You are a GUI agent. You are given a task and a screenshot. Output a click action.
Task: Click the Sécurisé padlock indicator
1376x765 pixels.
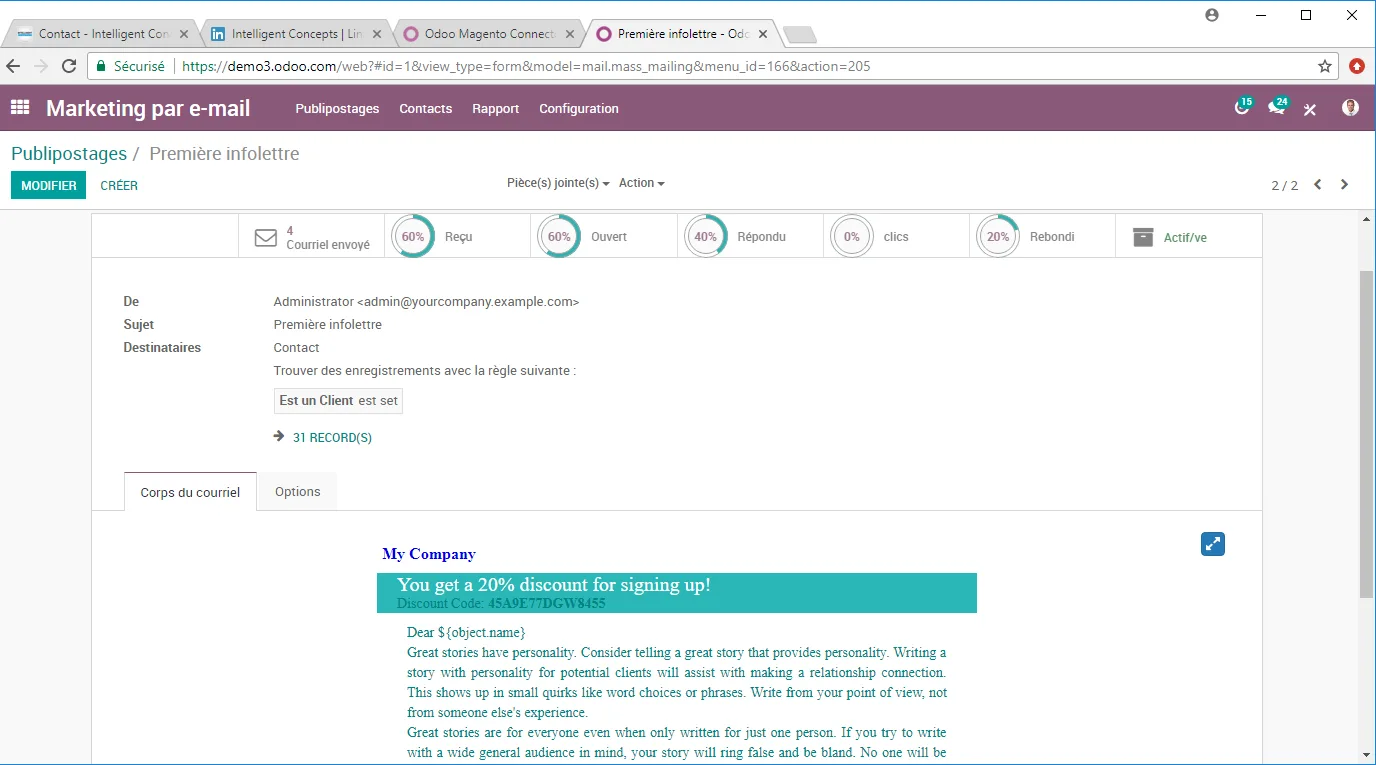130,66
